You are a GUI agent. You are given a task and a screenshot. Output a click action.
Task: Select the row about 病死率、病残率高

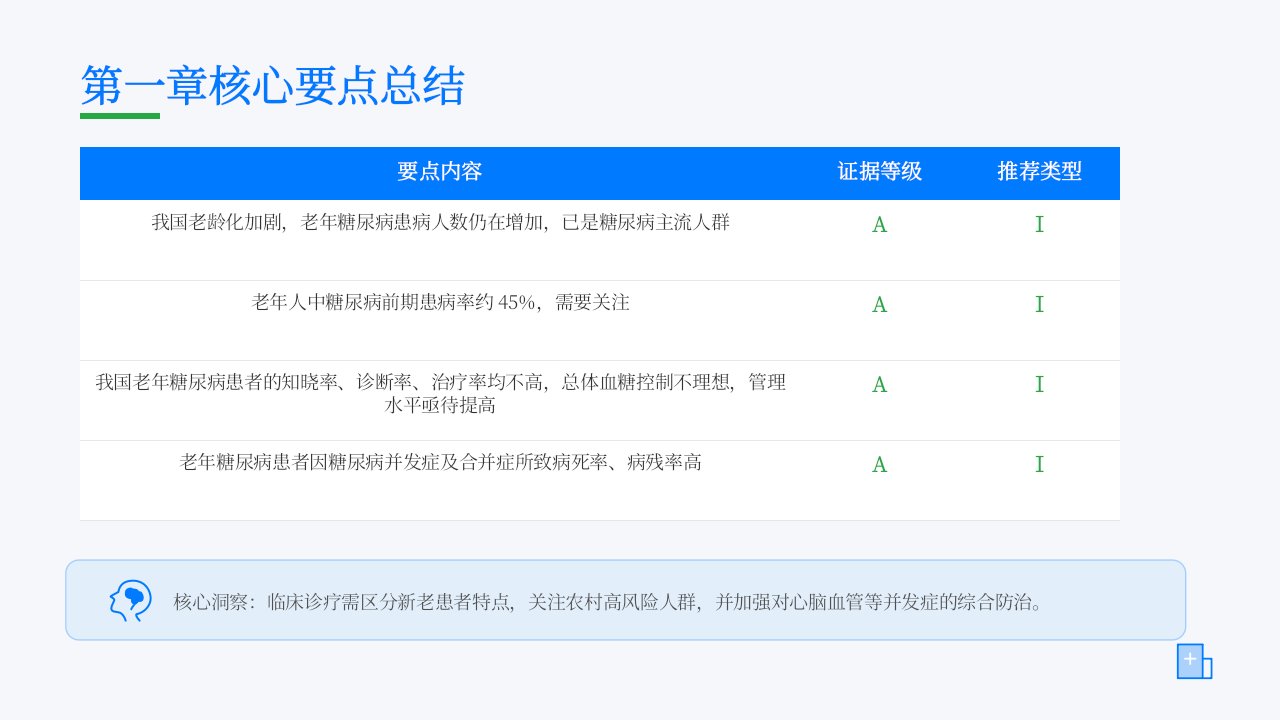click(600, 480)
